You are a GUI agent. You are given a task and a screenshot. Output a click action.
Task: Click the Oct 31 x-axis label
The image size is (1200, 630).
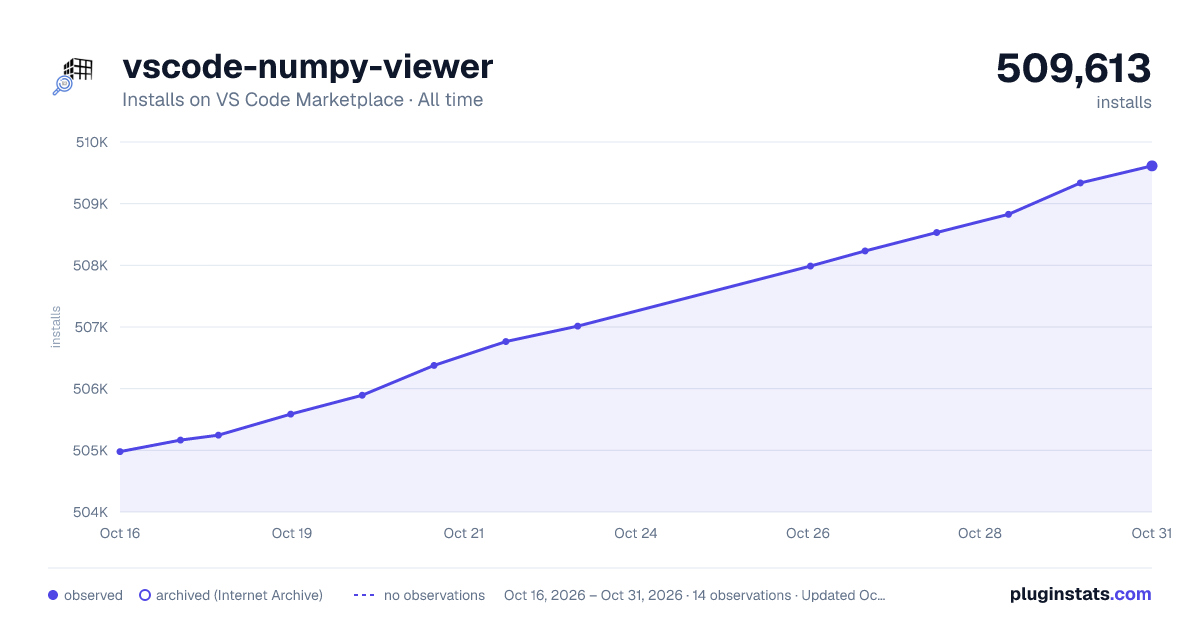coord(1152,533)
